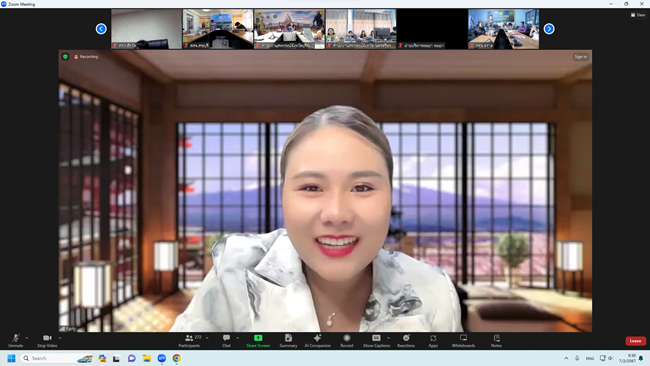Show Captions in the meeting
The image size is (650, 366).
coord(376,341)
